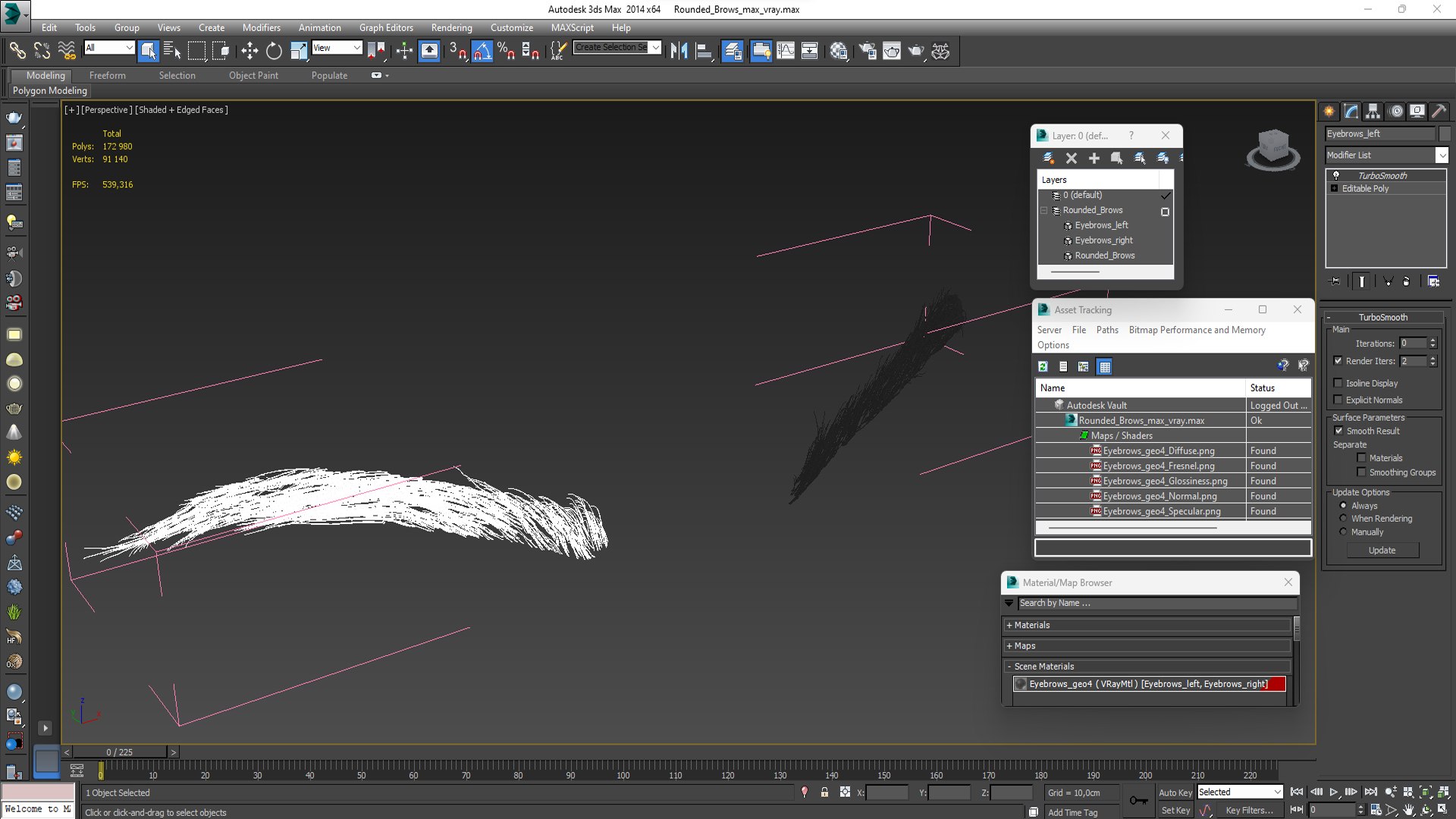Enable Isoline Display checkbox
1456x819 pixels.
pyautogui.click(x=1338, y=383)
